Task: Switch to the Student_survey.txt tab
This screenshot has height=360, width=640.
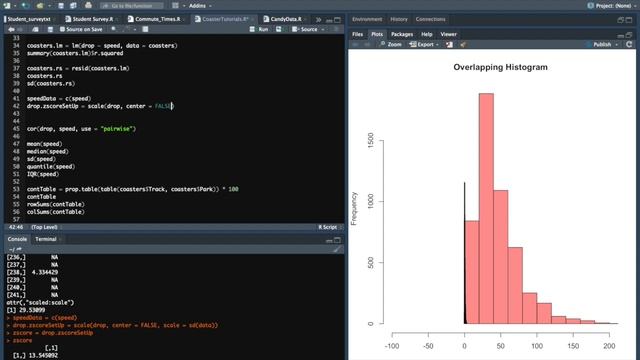Action: coord(29,19)
